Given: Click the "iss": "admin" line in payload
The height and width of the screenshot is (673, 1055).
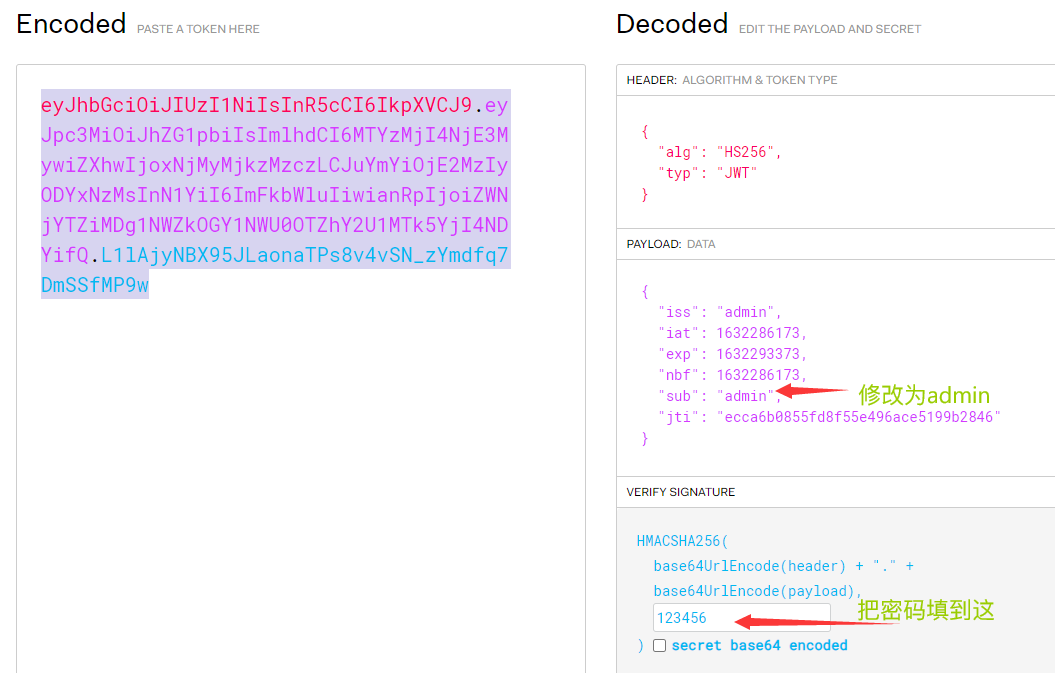Looking at the screenshot, I should (719, 312).
